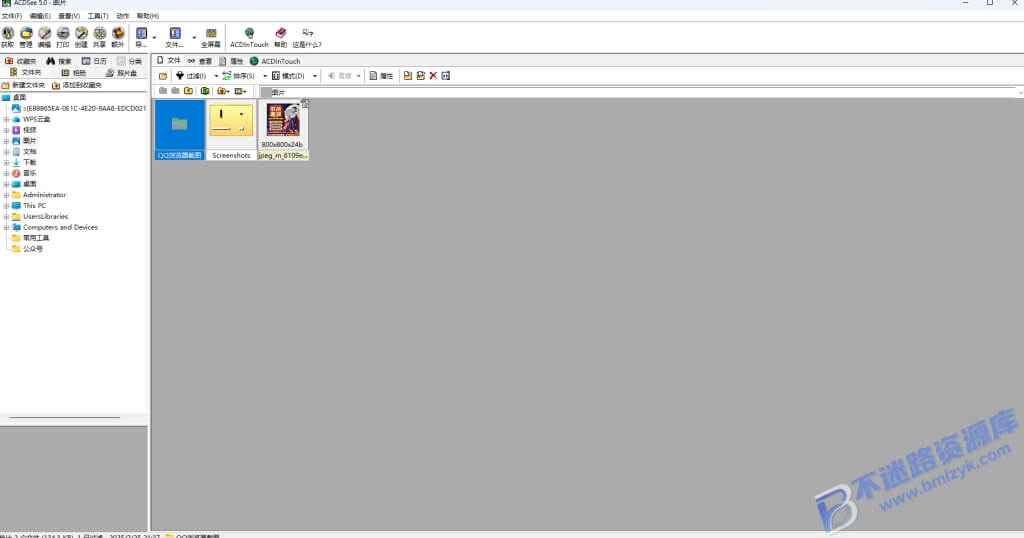
Task: Click the green refresh folder icon in path toolbar
Action: 205,91
